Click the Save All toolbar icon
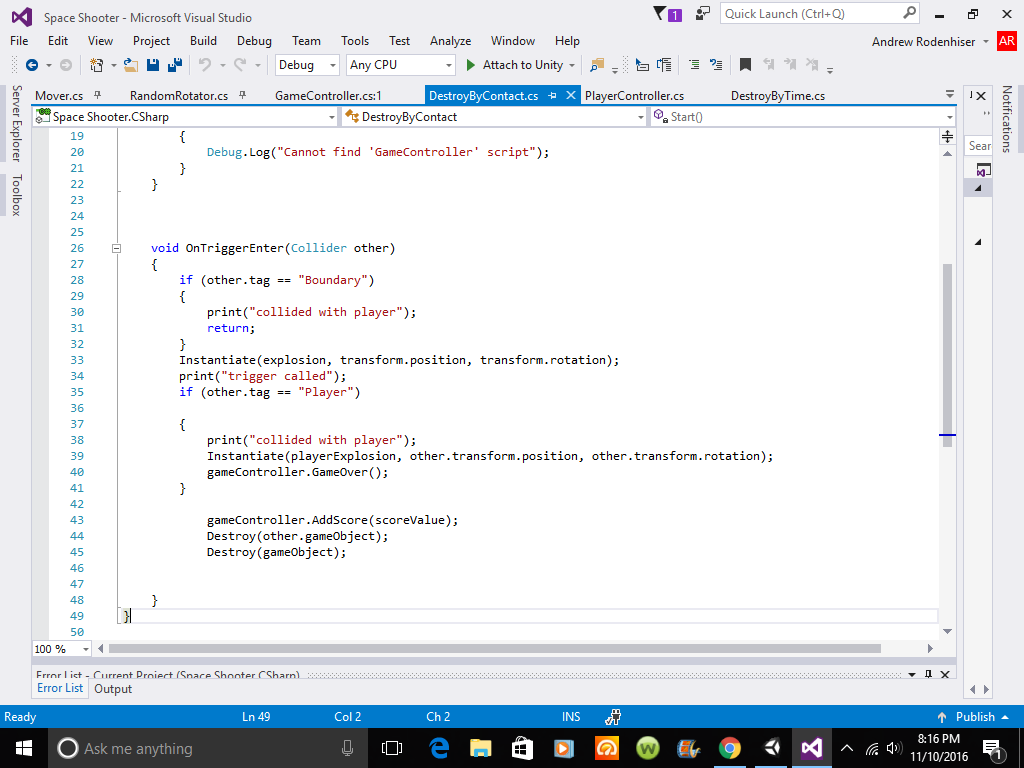Image resolution: width=1024 pixels, height=768 pixels. click(x=175, y=65)
